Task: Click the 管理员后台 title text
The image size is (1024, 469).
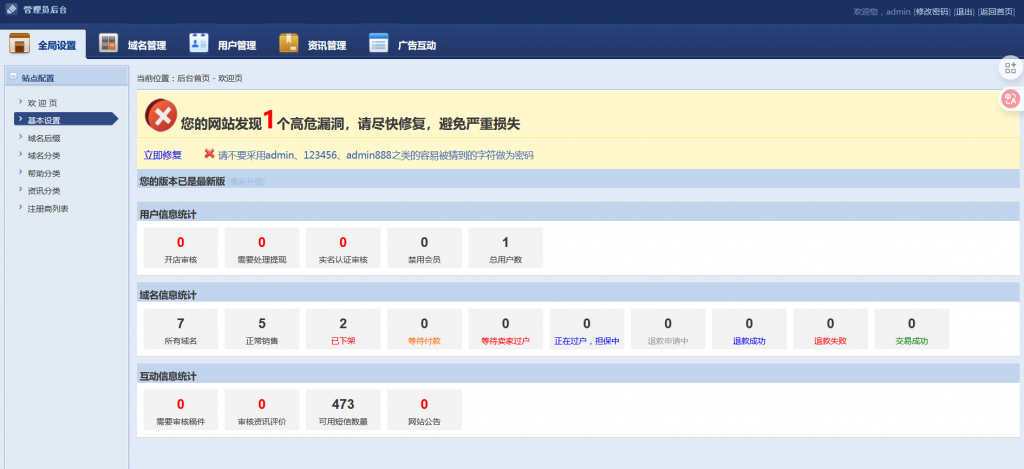Action: 44,10
